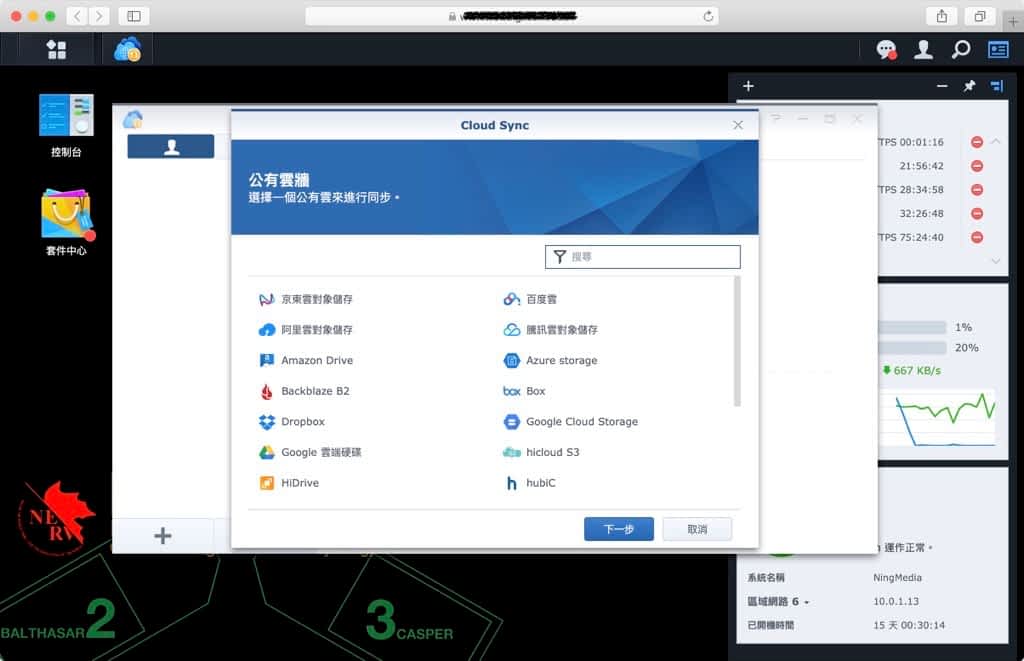Click the red icon beside TPS 28:34:58

pyautogui.click(x=977, y=189)
